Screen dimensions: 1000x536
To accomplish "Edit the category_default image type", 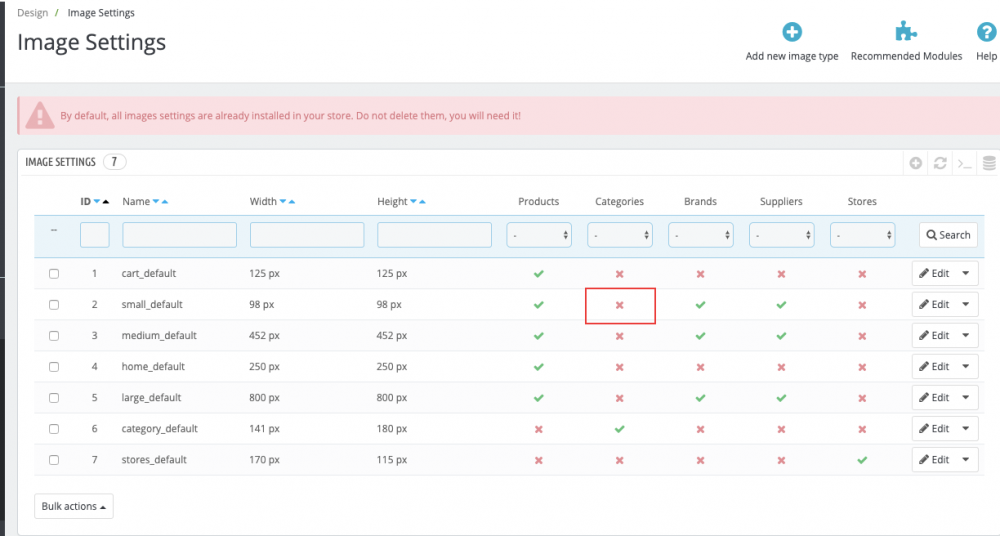I will pos(934,428).
